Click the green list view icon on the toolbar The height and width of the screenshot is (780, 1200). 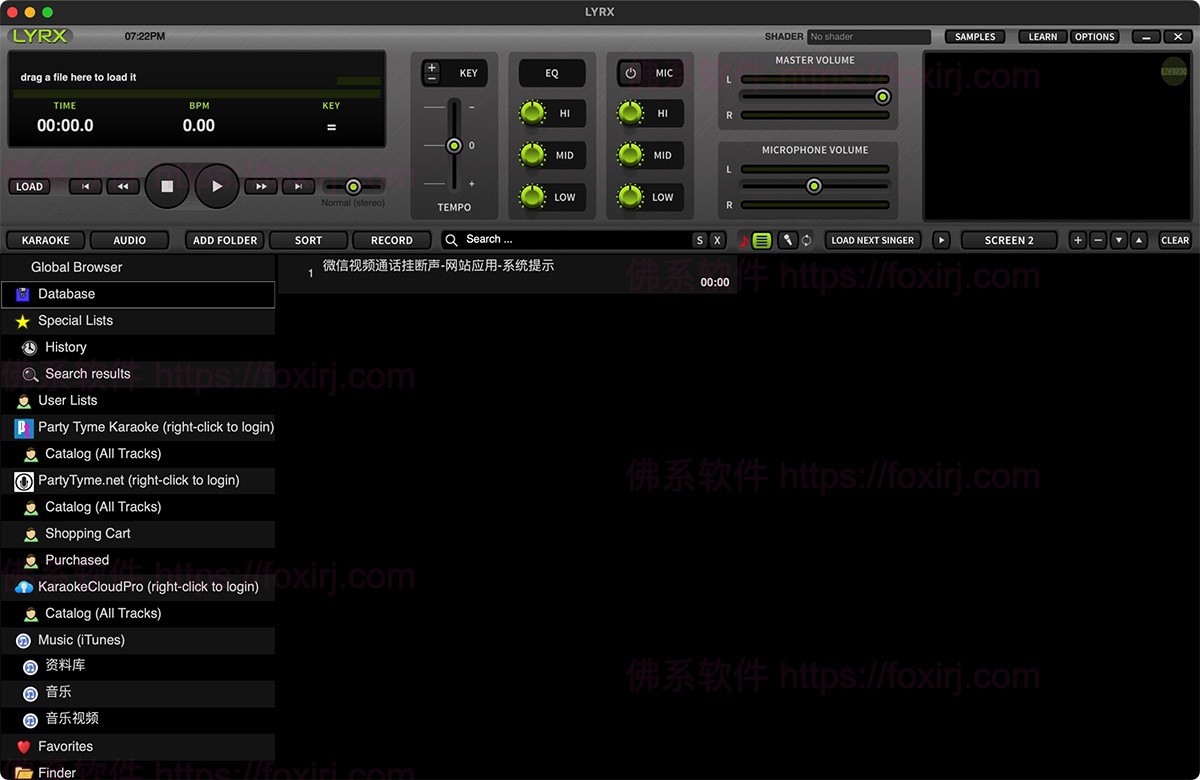pyautogui.click(x=761, y=240)
